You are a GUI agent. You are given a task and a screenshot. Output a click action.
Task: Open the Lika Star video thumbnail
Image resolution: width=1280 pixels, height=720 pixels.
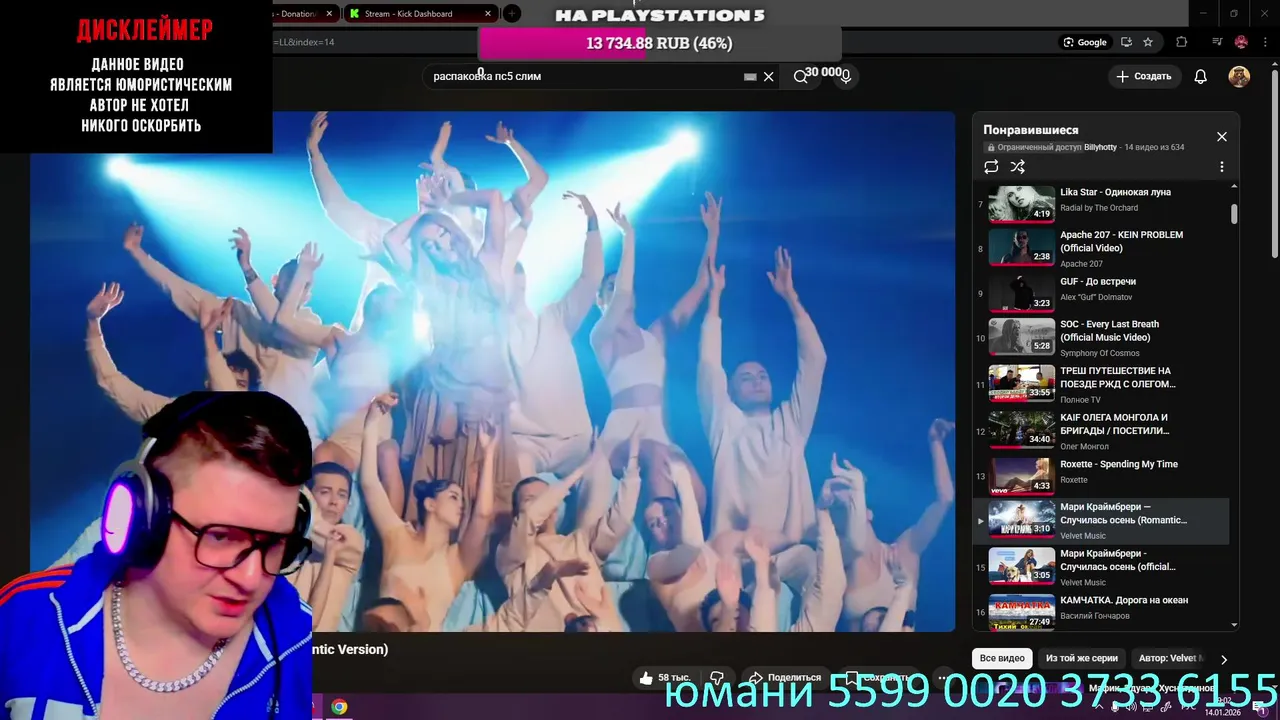tap(1022, 204)
